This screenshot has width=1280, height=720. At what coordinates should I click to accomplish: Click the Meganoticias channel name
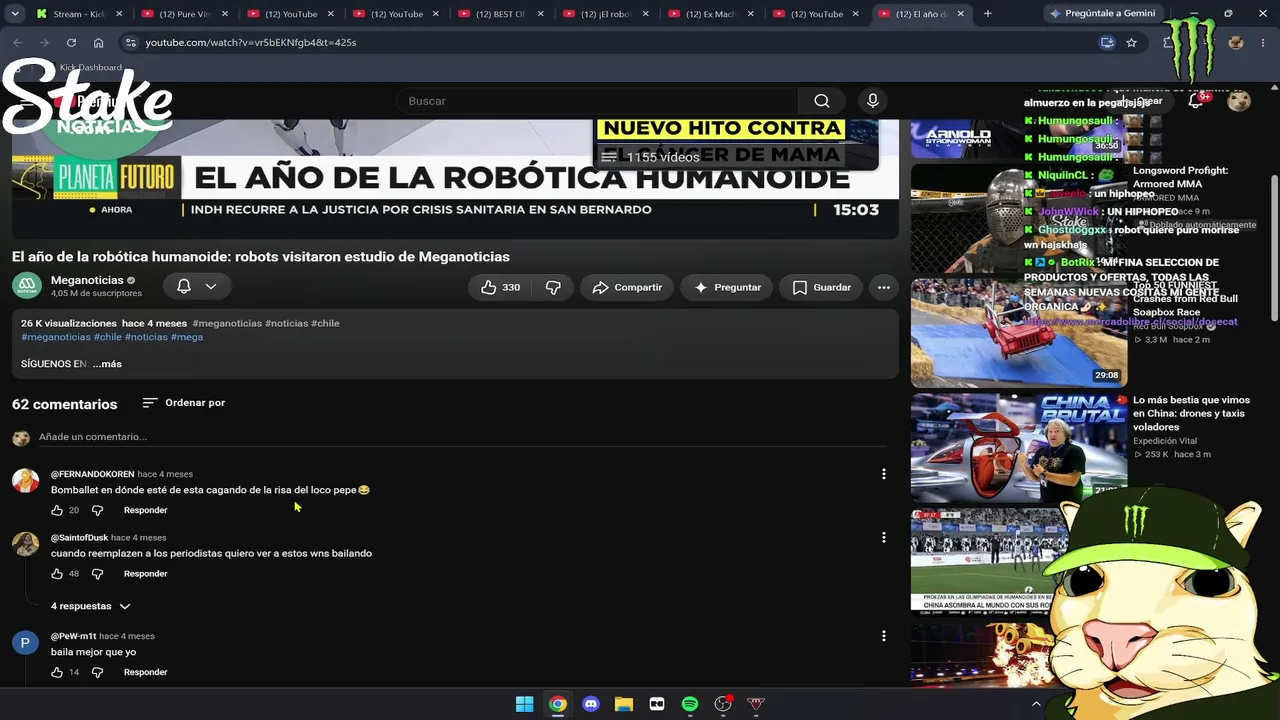(87, 280)
